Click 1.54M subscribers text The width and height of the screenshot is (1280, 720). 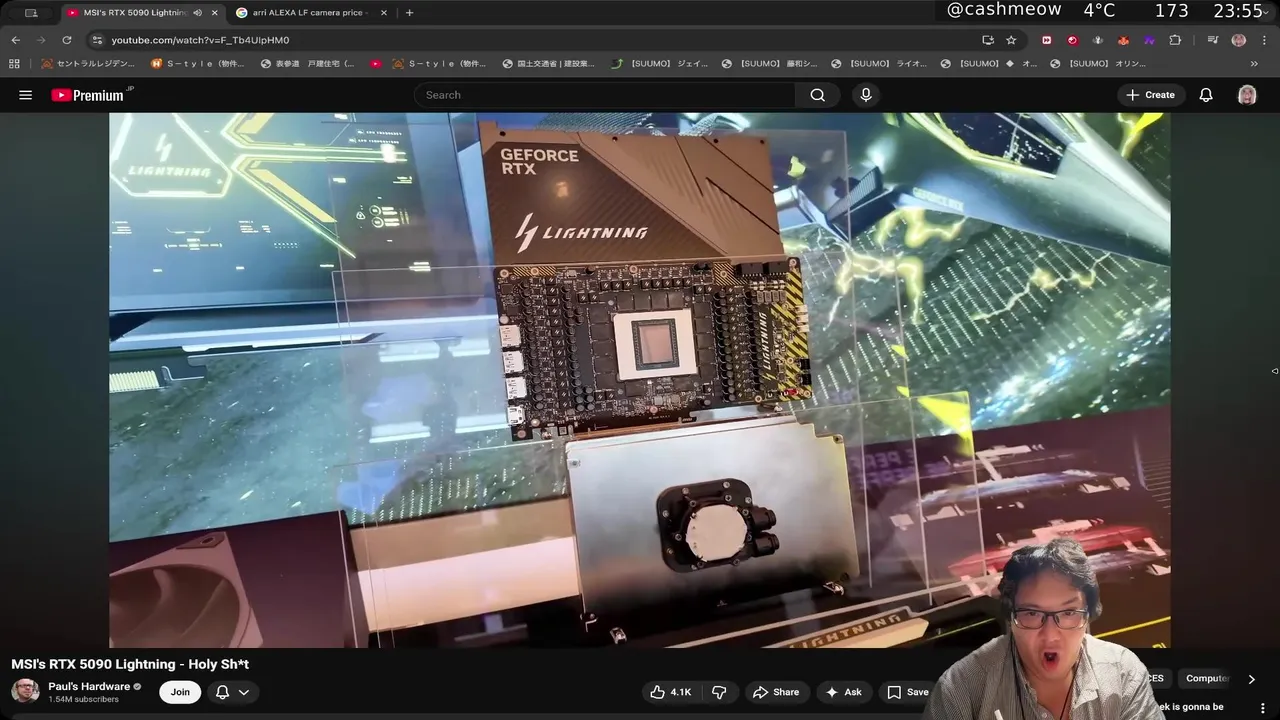(x=83, y=699)
